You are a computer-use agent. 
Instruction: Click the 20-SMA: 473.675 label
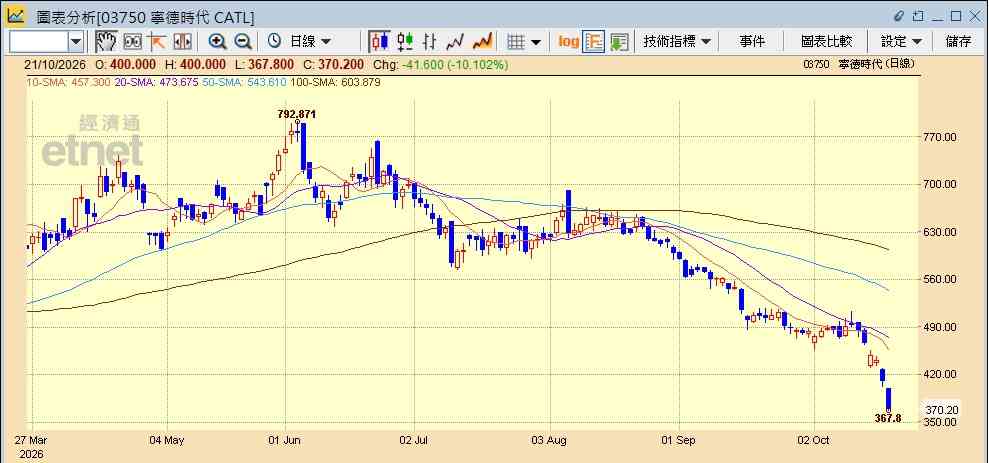[154, 82]
